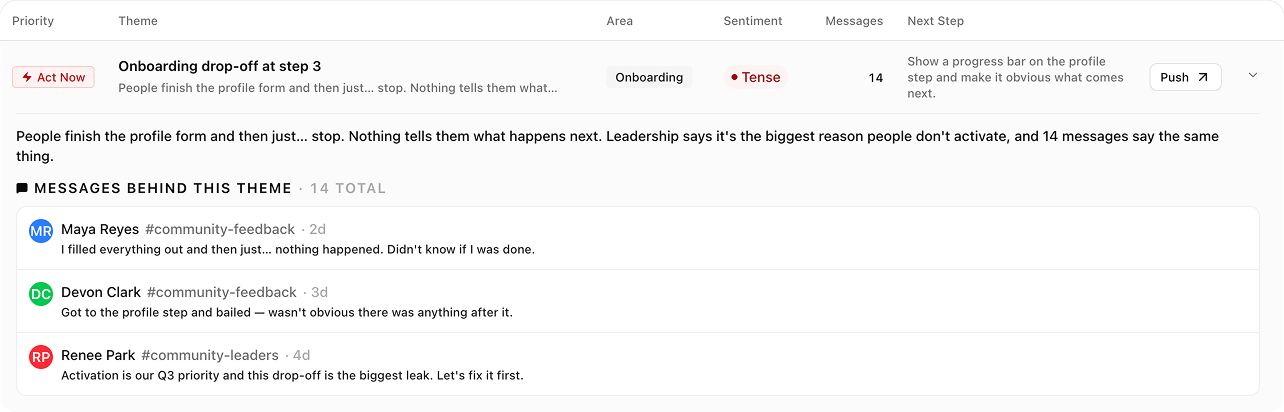
Task: Click the Onboarding area tag
Action: tap(649, 77)
